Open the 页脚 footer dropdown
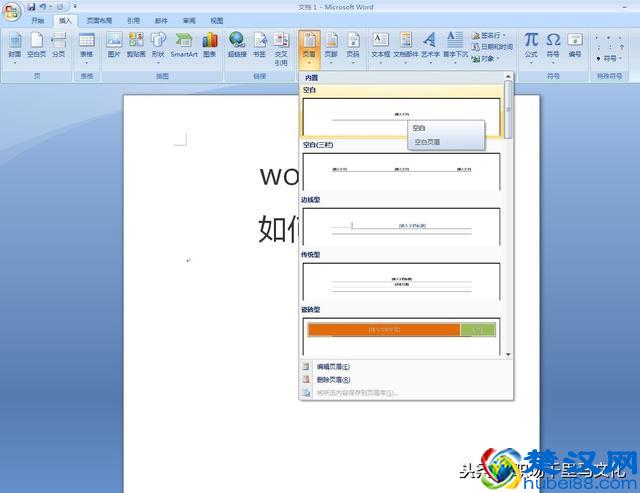 click(x=331, y=44)
